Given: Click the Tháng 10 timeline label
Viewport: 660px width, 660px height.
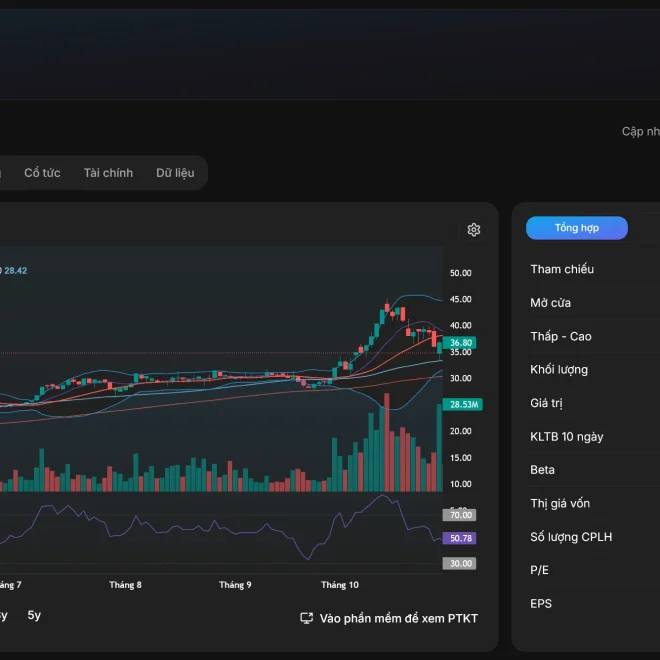Looking at the screenshot, I should 340,585.
